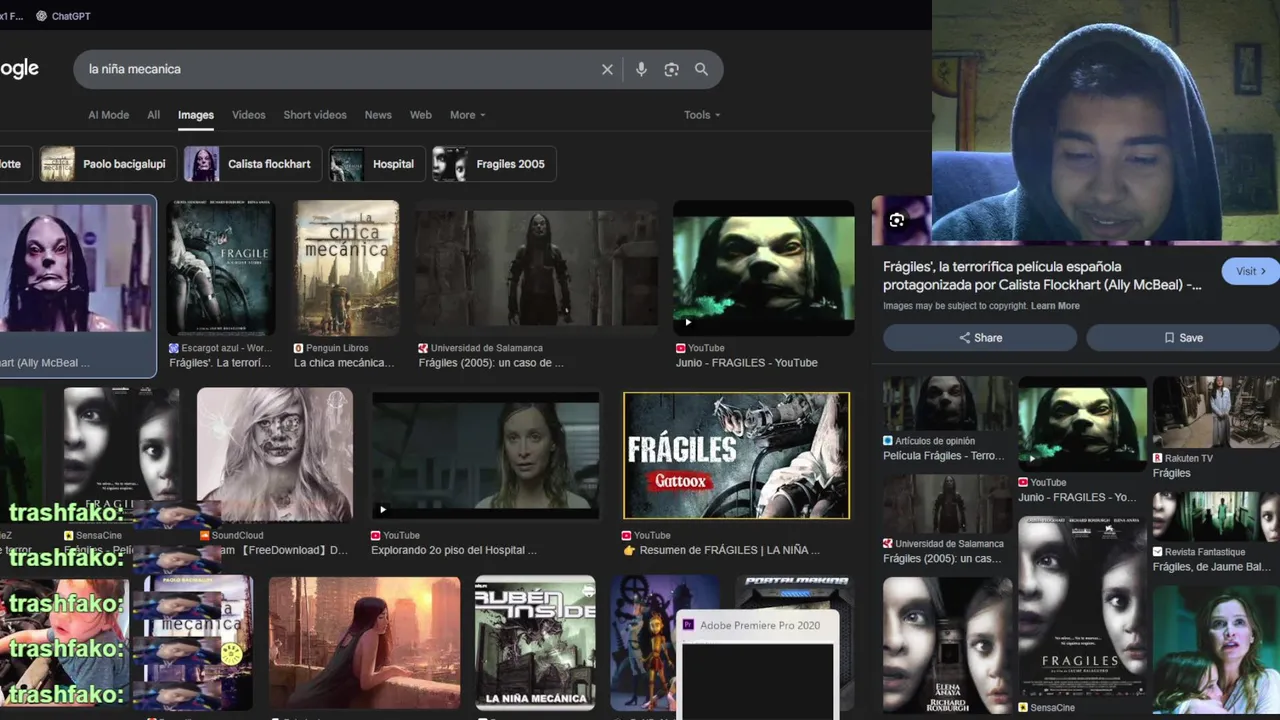
Task: Click Penguin Libros source favicon
Action: pos(298,348)
